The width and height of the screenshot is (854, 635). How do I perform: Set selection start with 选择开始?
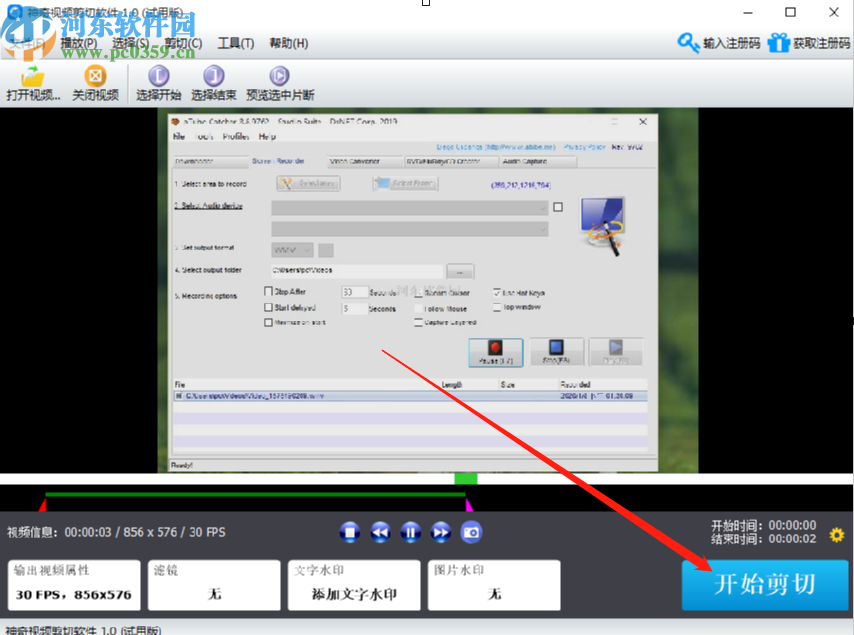(158, 84)
